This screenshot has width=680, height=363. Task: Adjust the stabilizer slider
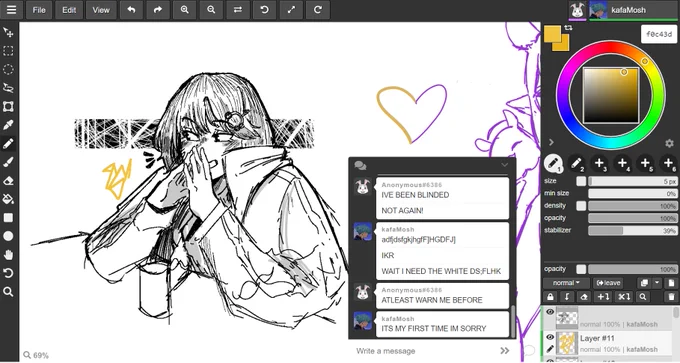pos(632,231)
